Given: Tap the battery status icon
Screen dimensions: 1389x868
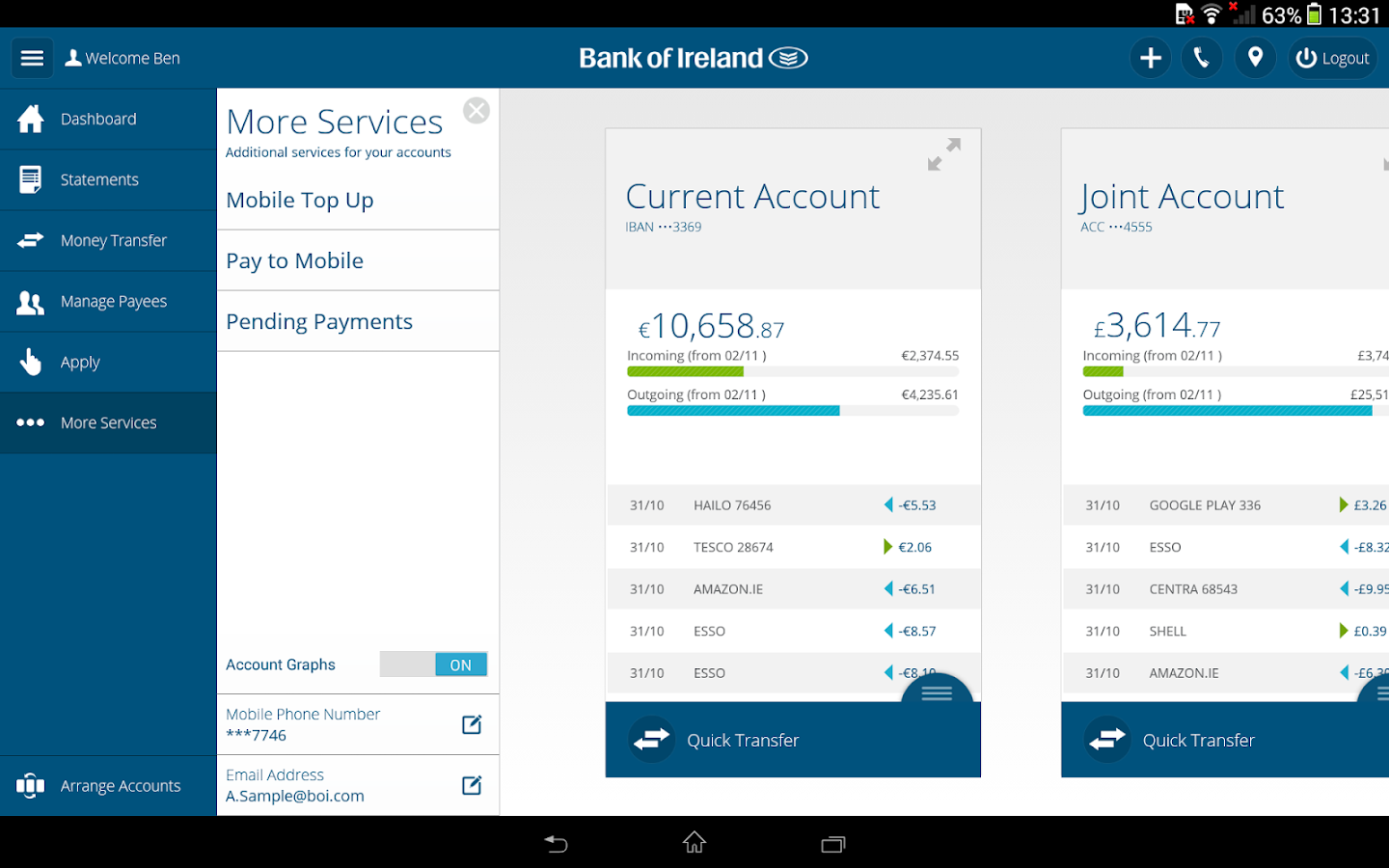Looking at the screenshot, I should tap(1314, 14).
